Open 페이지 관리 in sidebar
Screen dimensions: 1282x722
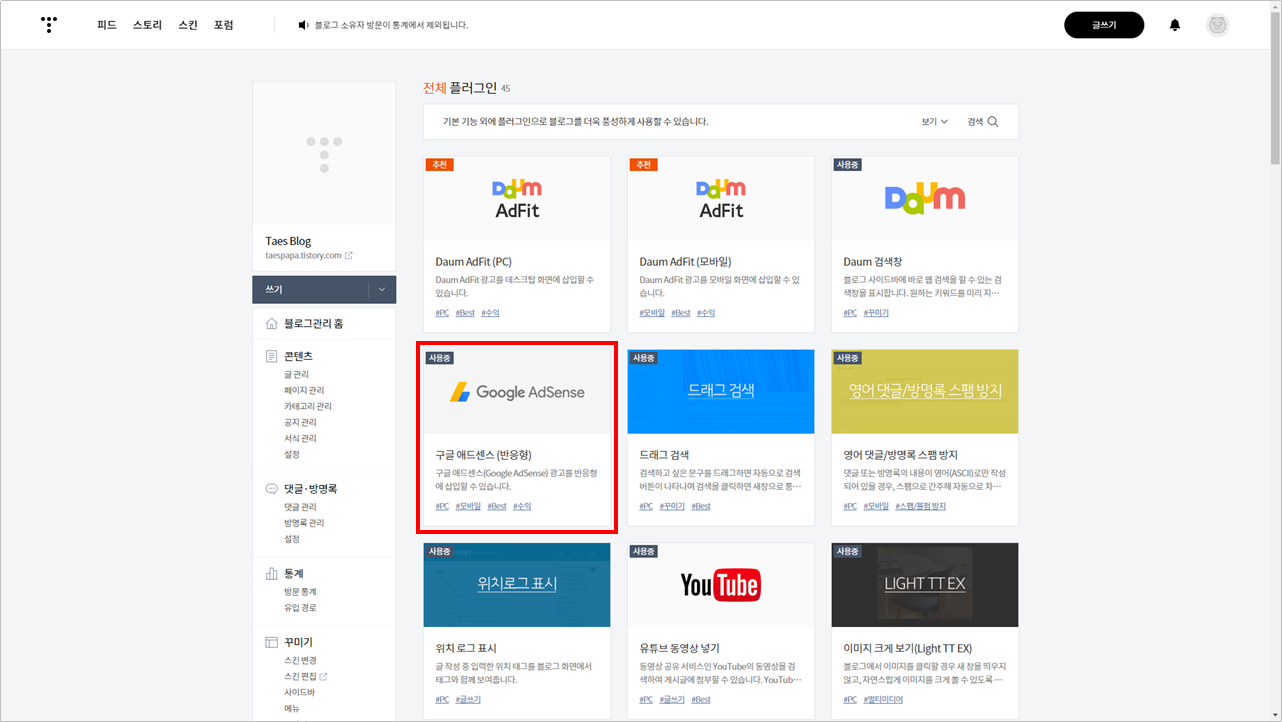click(x=304, y=390)
